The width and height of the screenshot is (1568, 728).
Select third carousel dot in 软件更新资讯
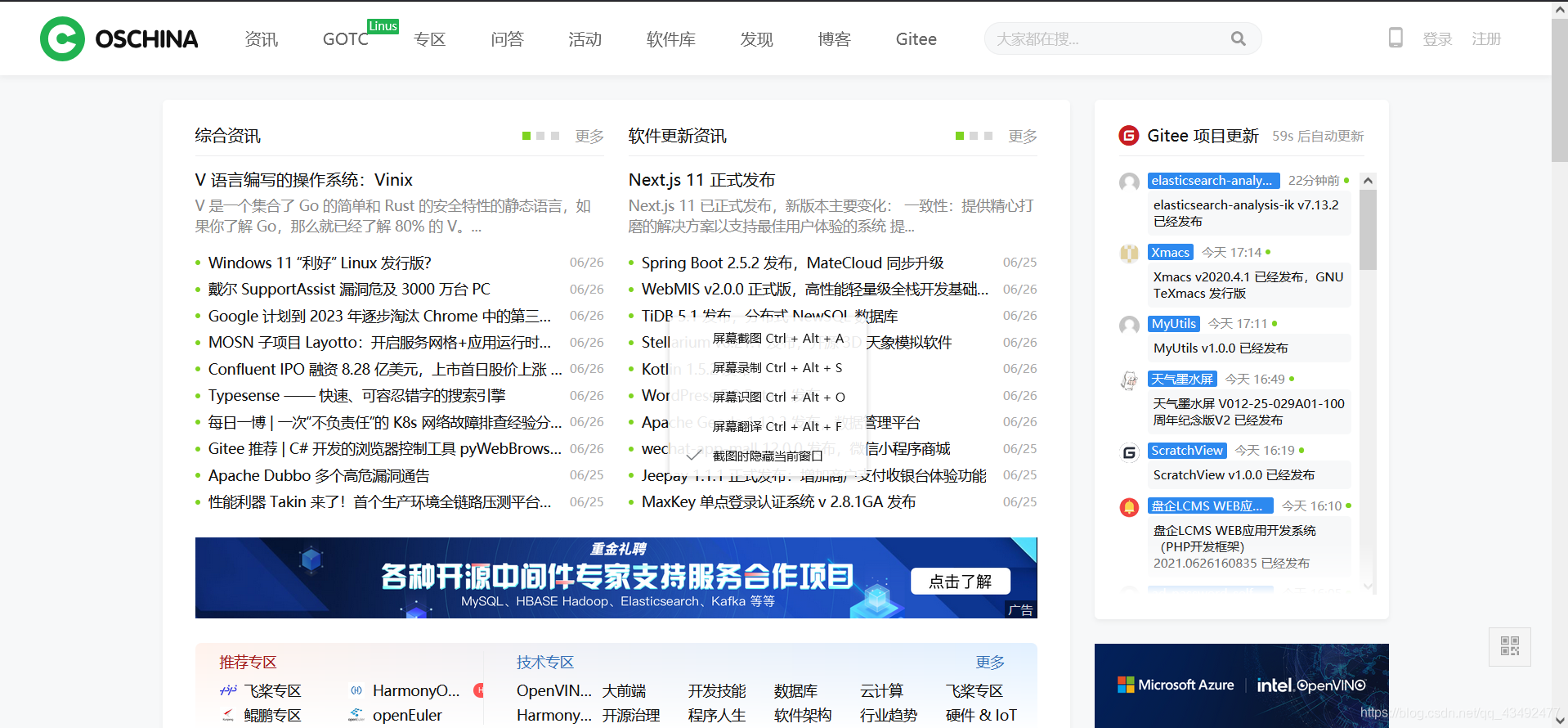pos(988,136)
